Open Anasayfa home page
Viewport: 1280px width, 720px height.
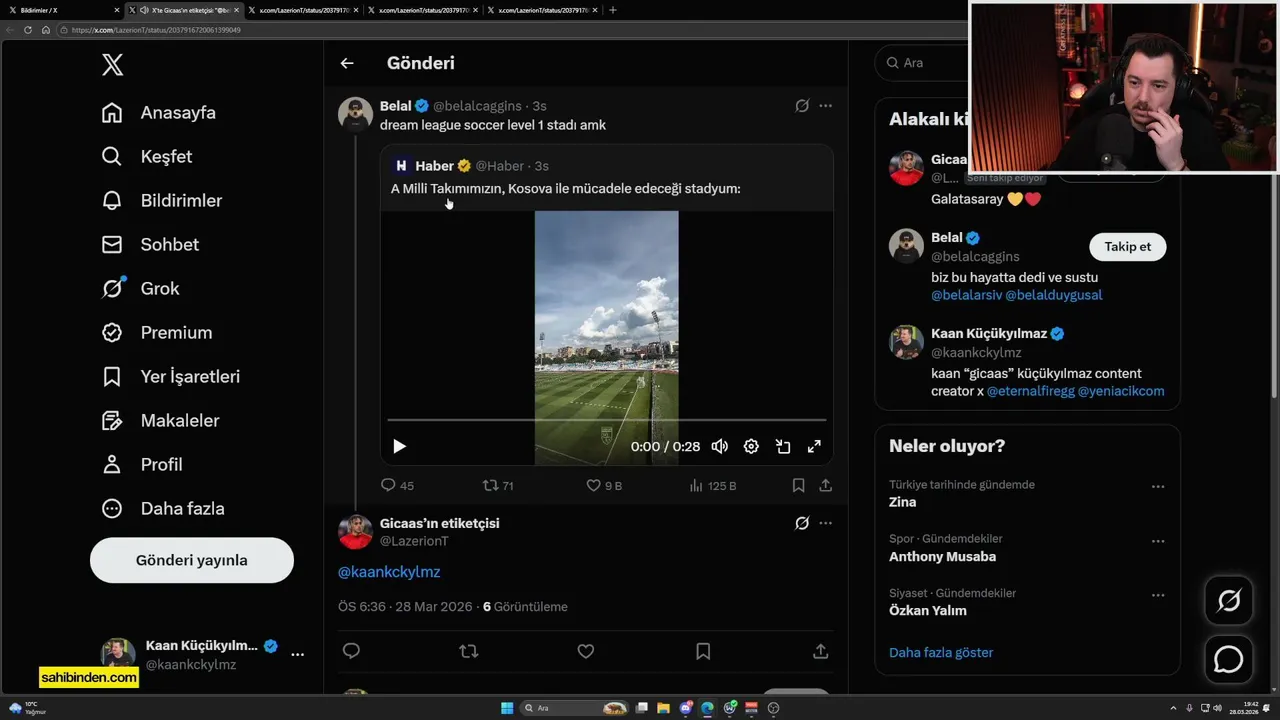click(x=159, y=113)
